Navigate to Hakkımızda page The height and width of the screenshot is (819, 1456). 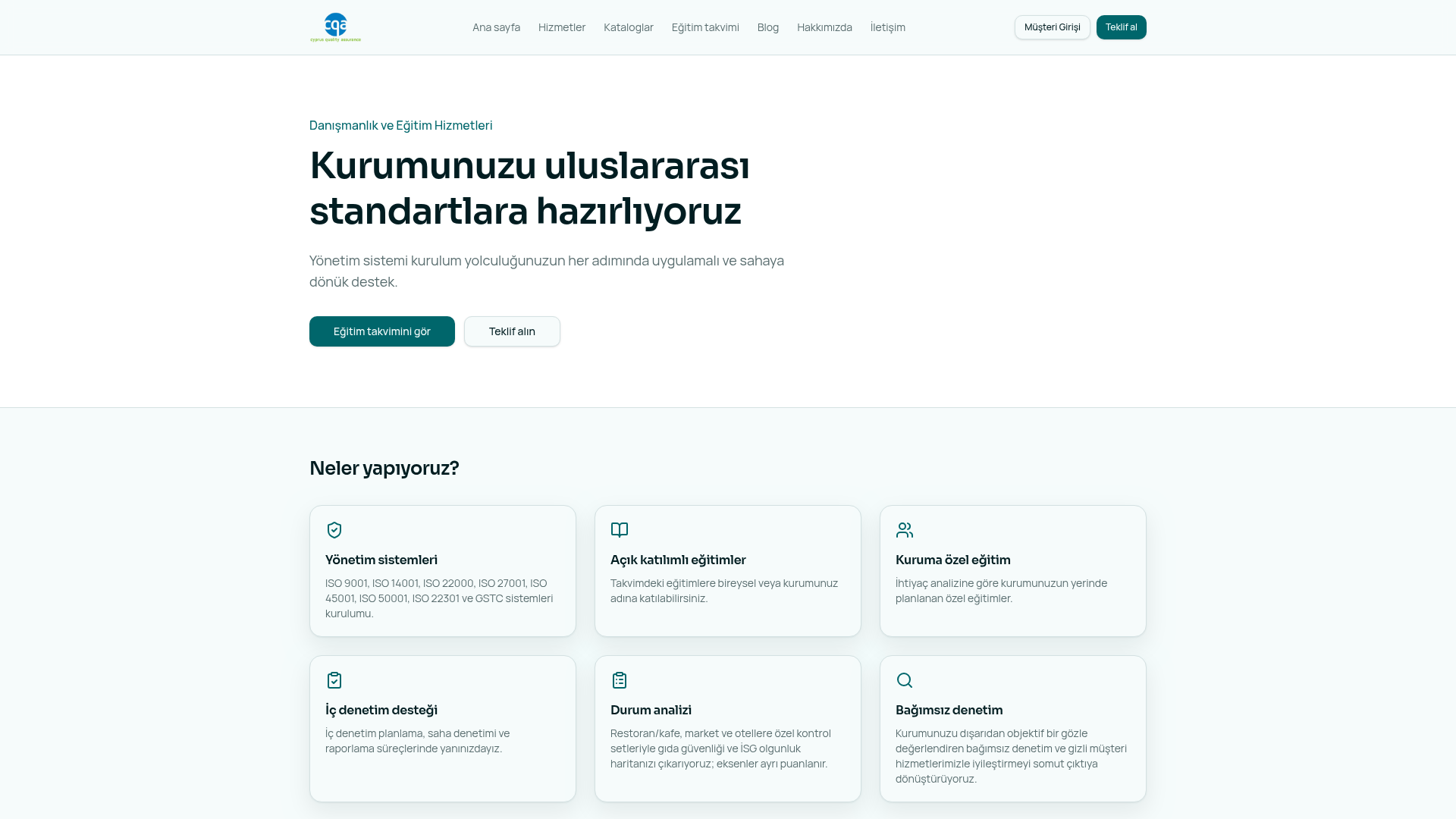[x=824, y=27]
